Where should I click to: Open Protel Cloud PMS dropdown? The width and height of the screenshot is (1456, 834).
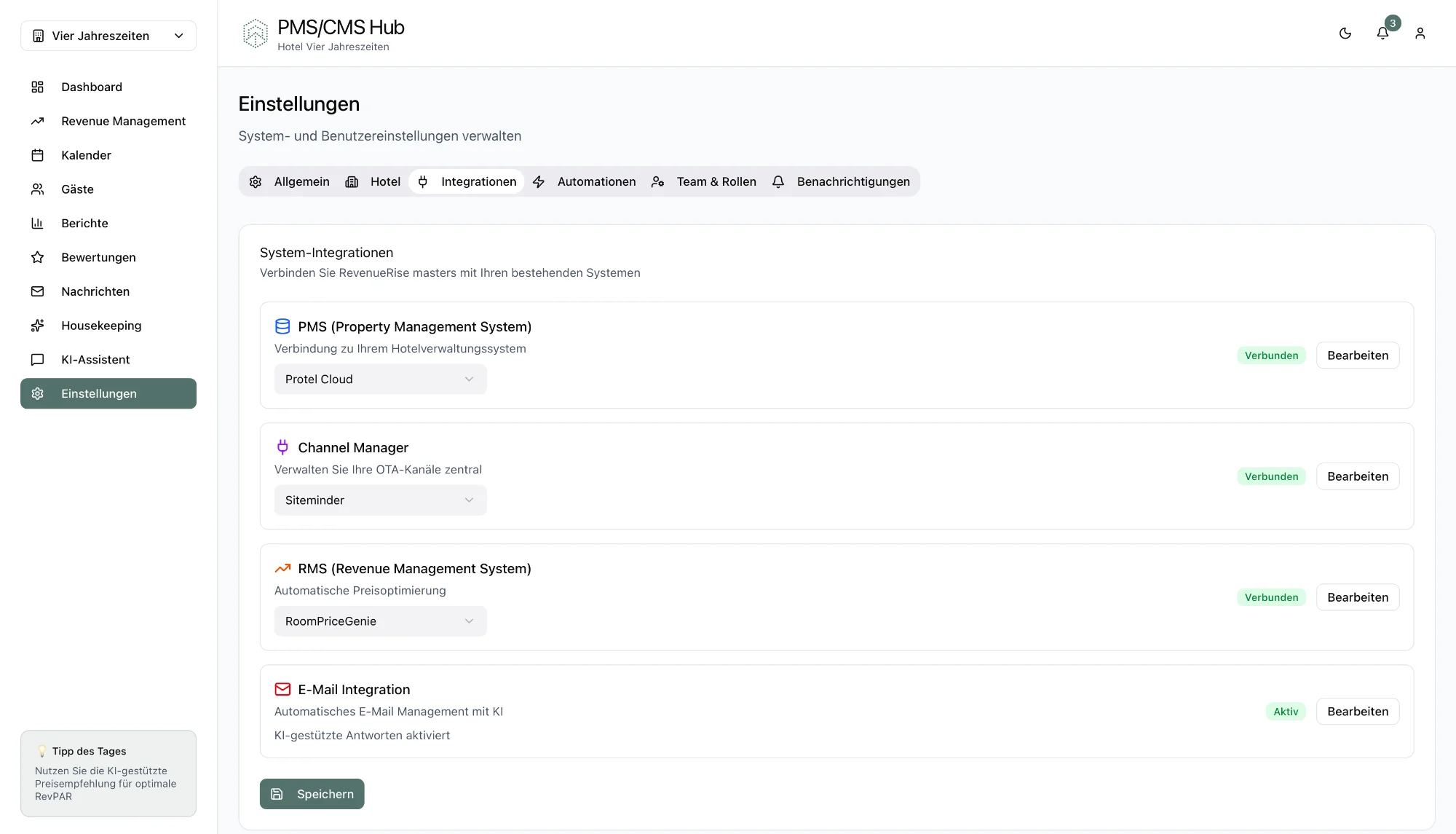tap(380, 379)
